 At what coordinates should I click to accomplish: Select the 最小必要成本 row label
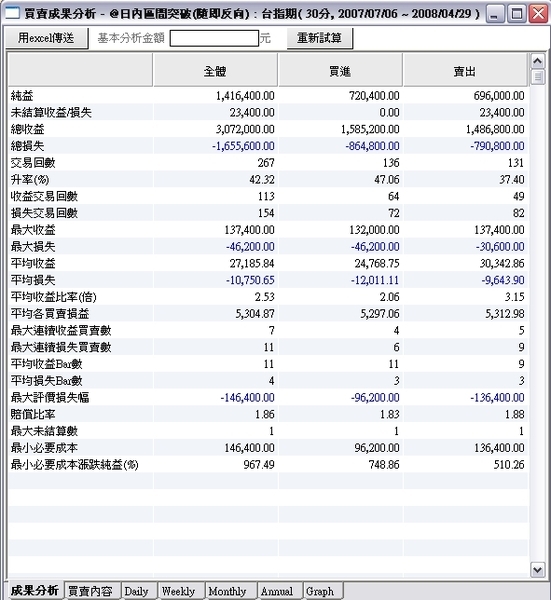pyautogui.click(x=44, y=448)
